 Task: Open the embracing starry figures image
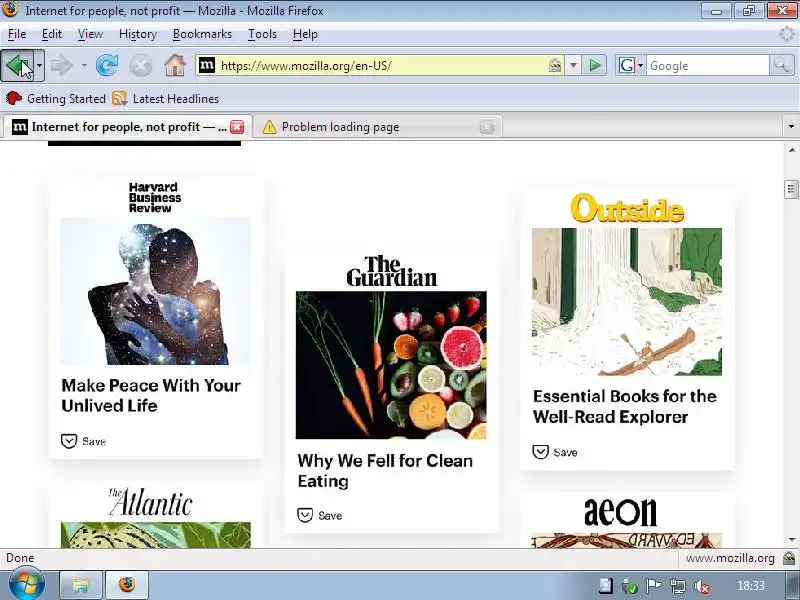point(156,291)
